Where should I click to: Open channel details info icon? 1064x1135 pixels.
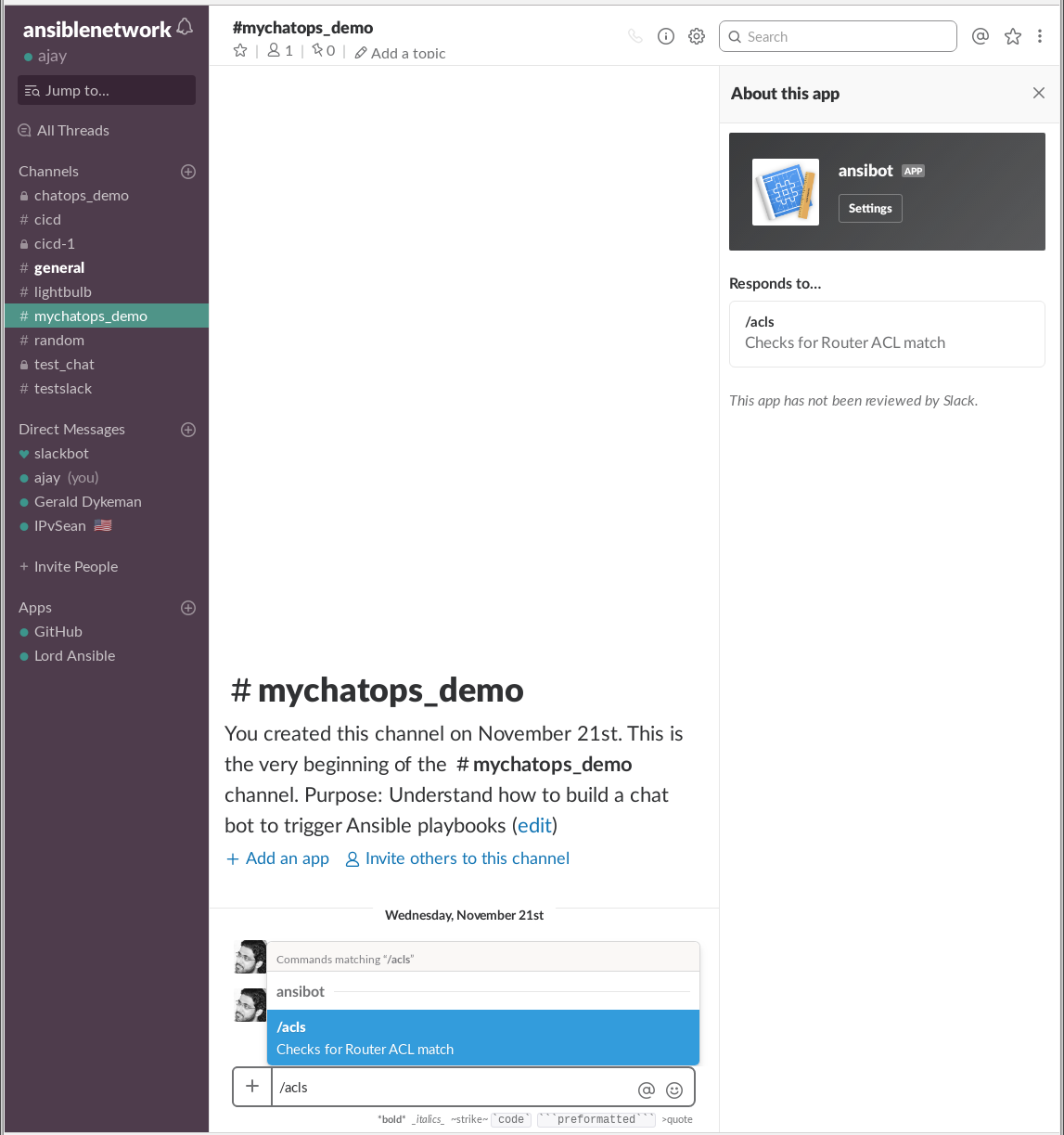(665, 36)
